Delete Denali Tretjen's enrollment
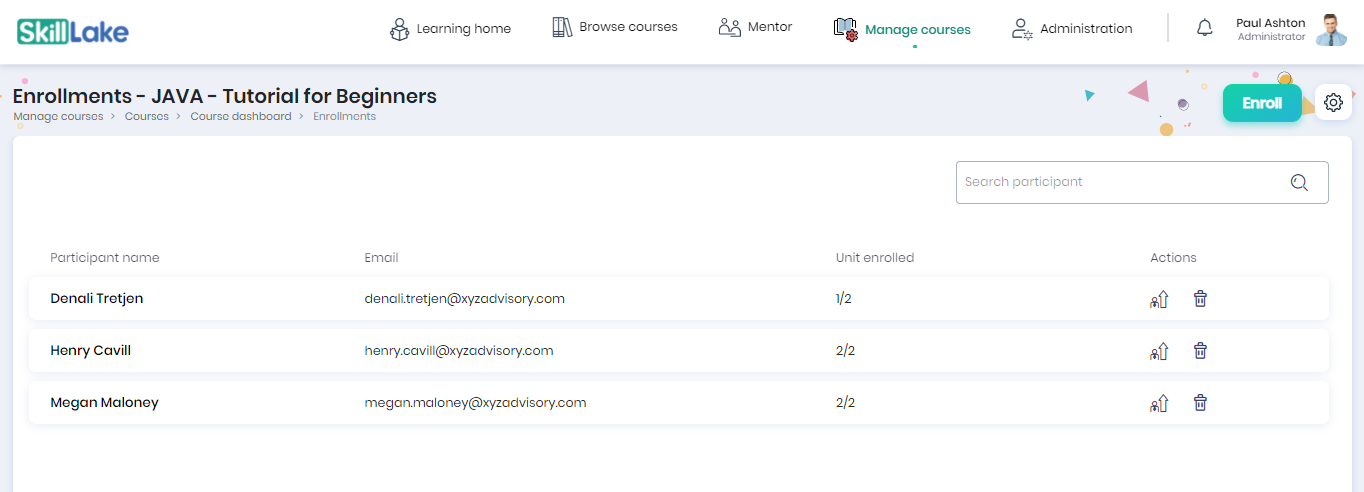This screenshot has height=492, width=1364. tap(1200, 299)
